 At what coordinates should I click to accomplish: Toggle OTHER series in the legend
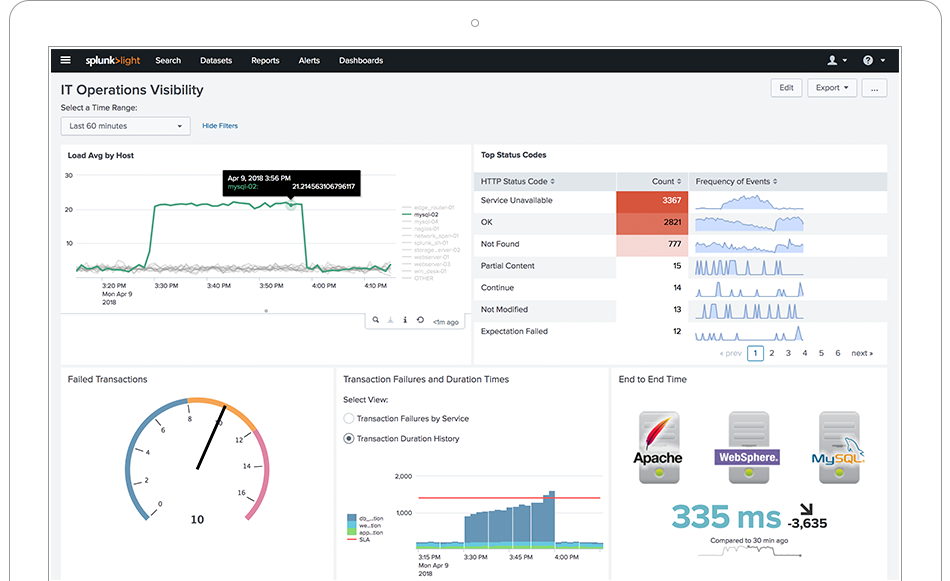(417, 278)
